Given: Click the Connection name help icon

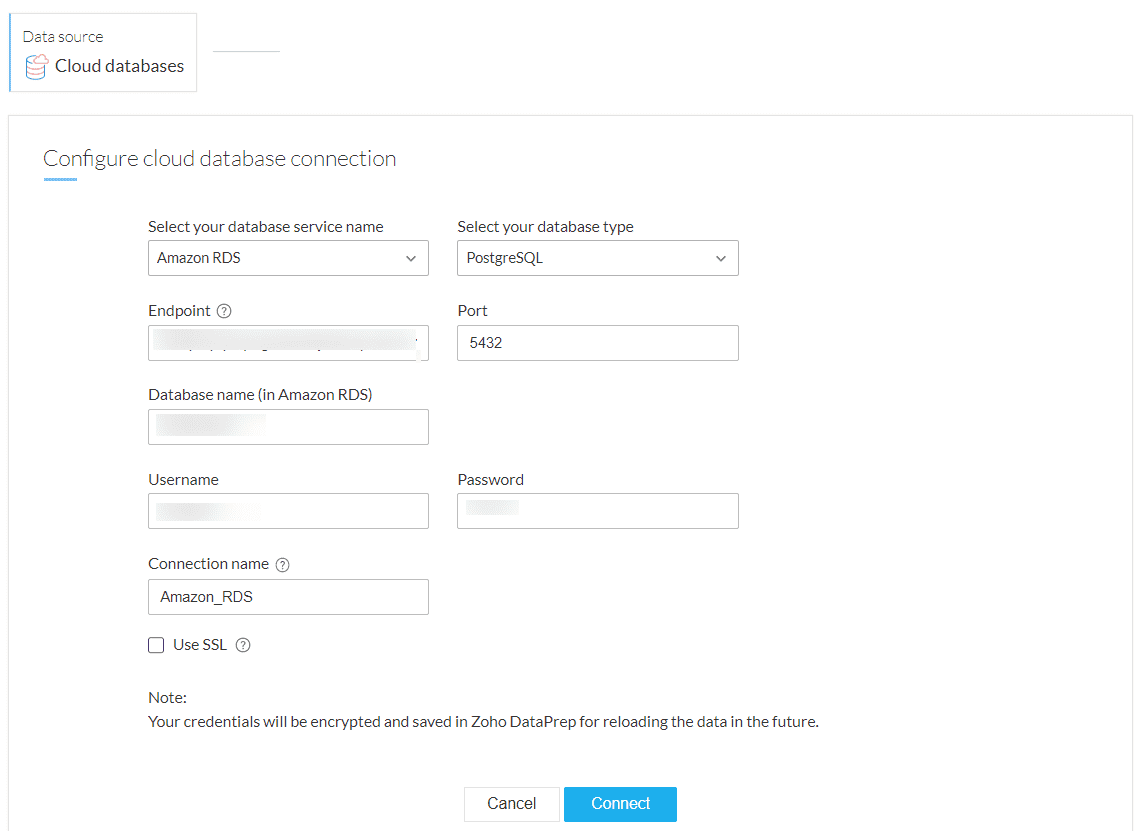Looking at the screenshot, I should pos(282,565).
